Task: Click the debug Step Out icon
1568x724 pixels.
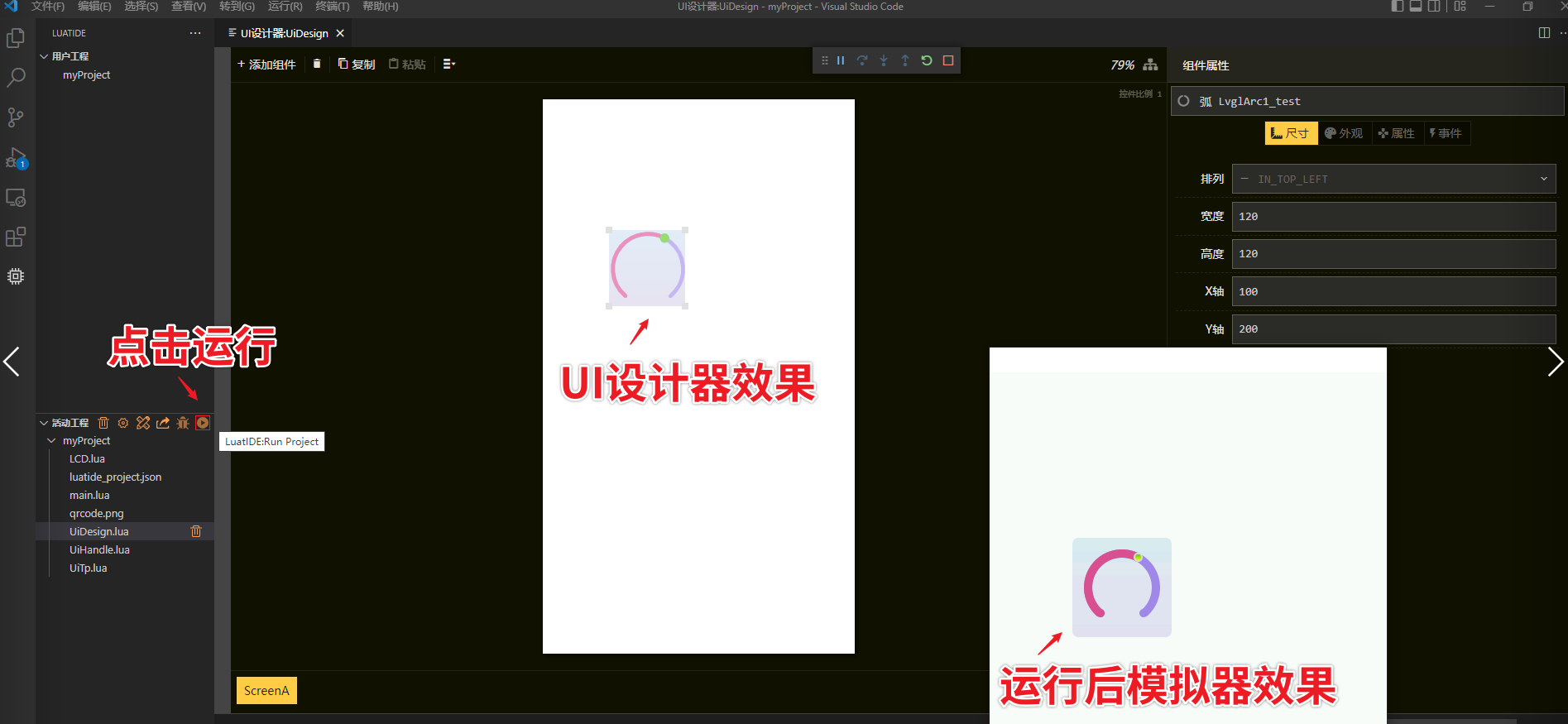Action: [905, 60]
